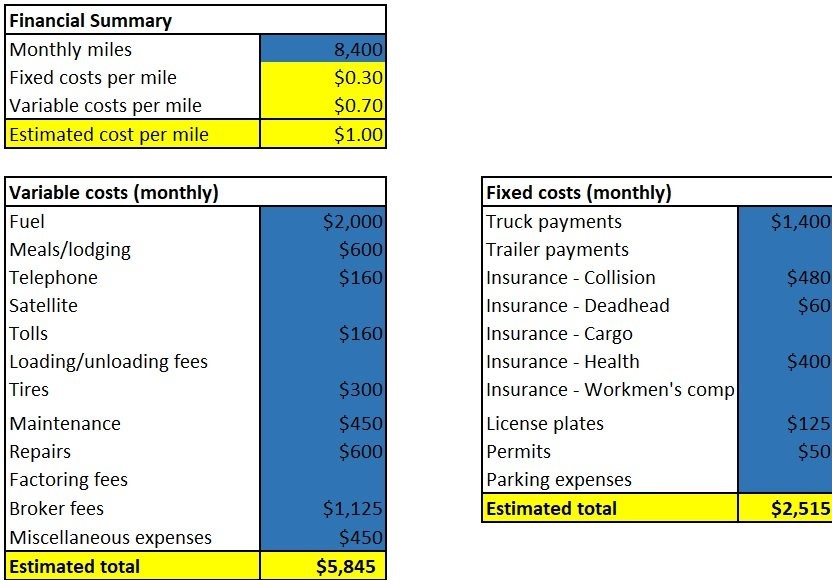Select the empty Factoring fees cell
Viewport: 832px width, 580px height.
point(322,480)
